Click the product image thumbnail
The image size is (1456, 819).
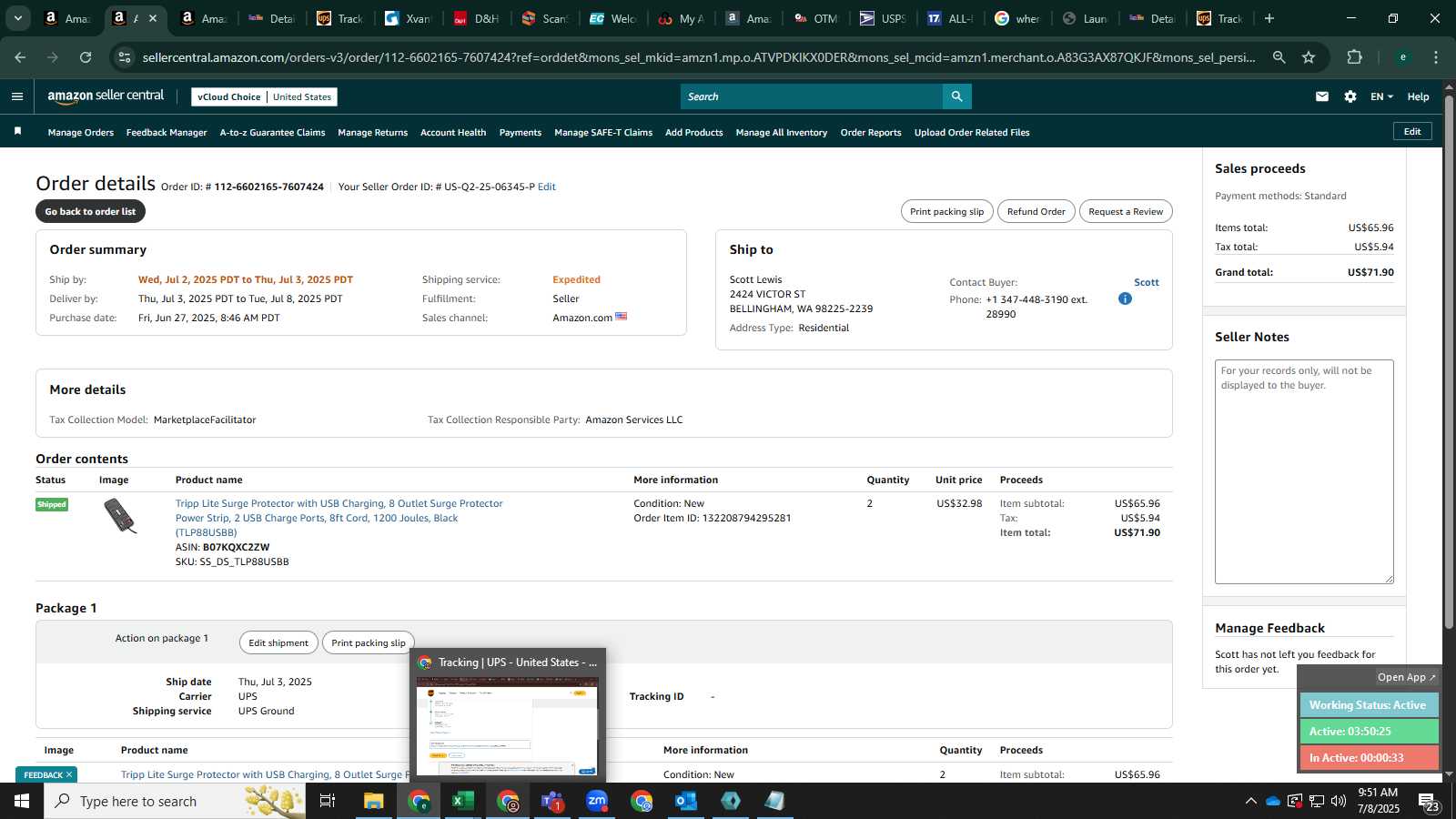[120, 516]
